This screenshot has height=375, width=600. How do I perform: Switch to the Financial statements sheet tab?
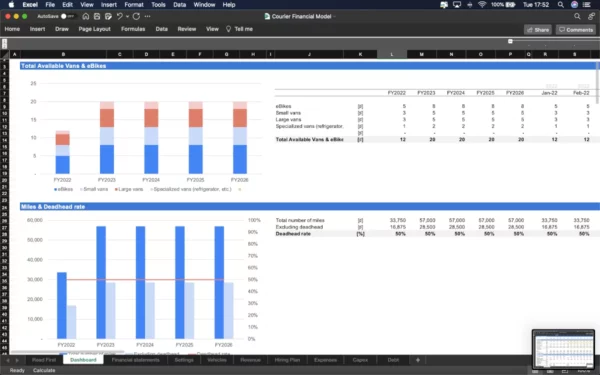[135, 360]
